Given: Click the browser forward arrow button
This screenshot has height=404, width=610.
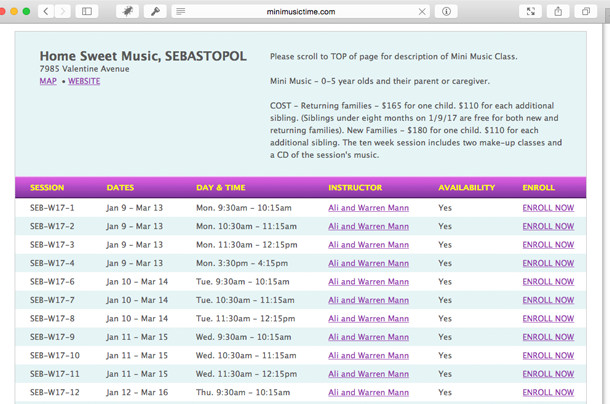Looking at the screenshot, I should click(64, 11).
